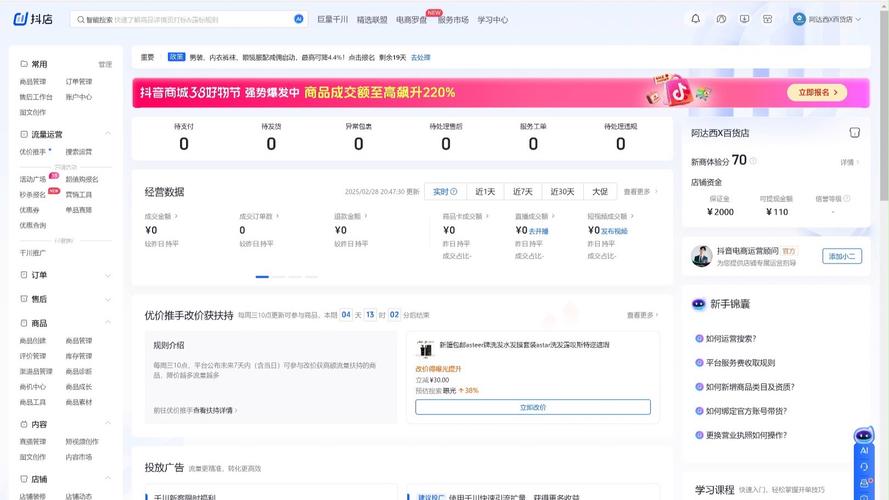Click the 立即改价 button
The width and height of the screenshot is (889, 500).
pos(533,407)
